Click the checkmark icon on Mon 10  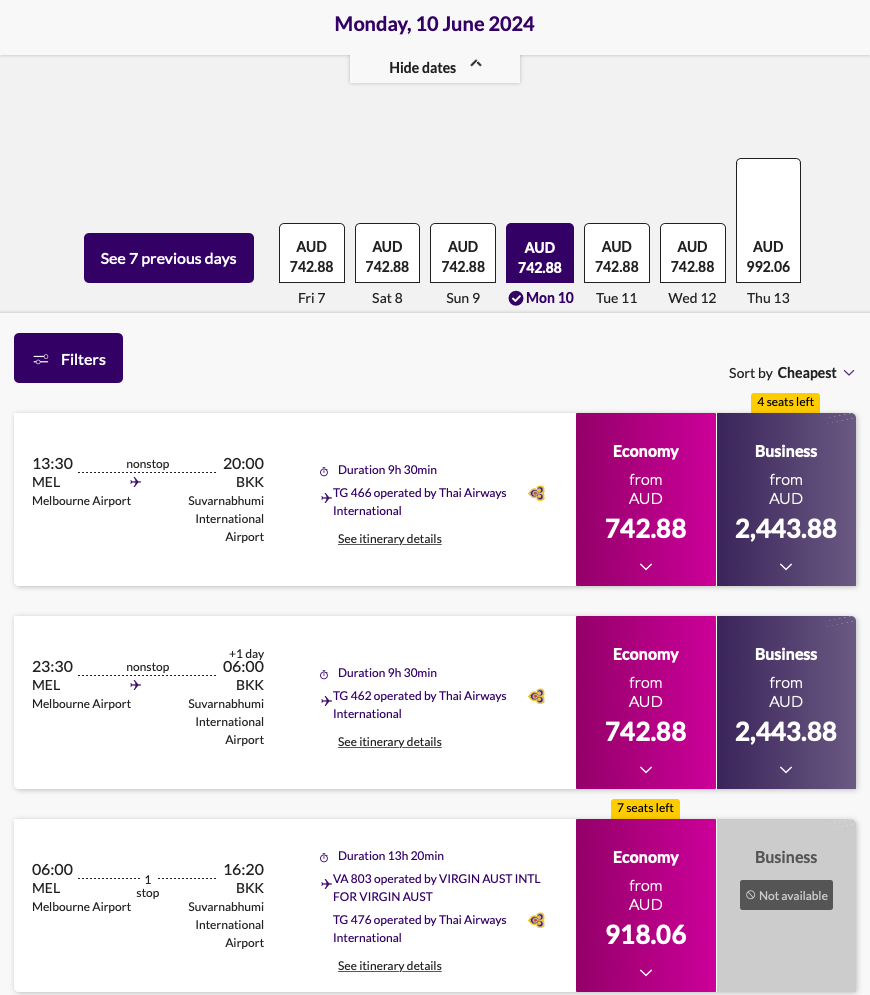tap(514, 297)
